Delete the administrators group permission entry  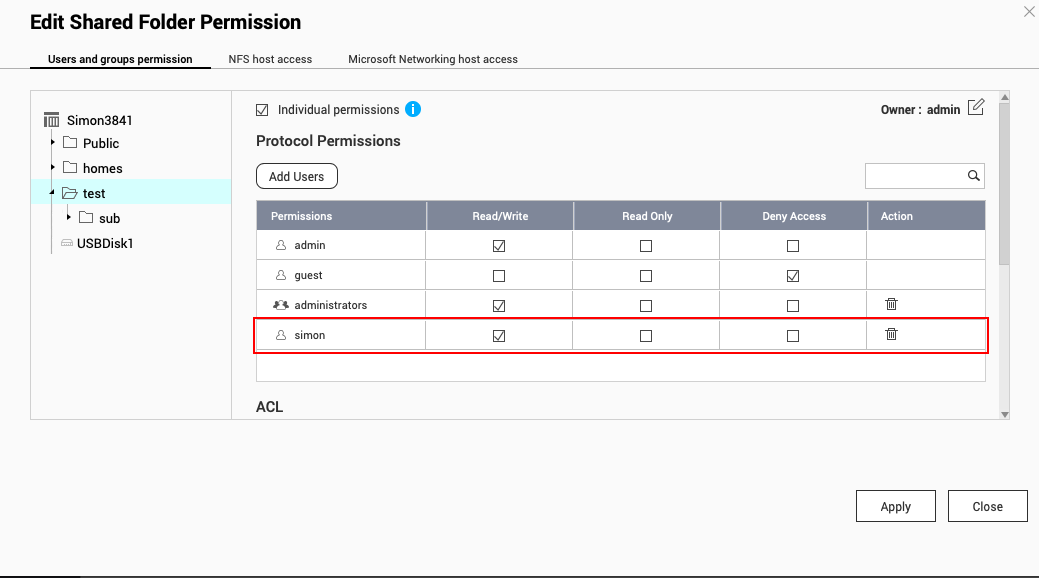[892, 304]
